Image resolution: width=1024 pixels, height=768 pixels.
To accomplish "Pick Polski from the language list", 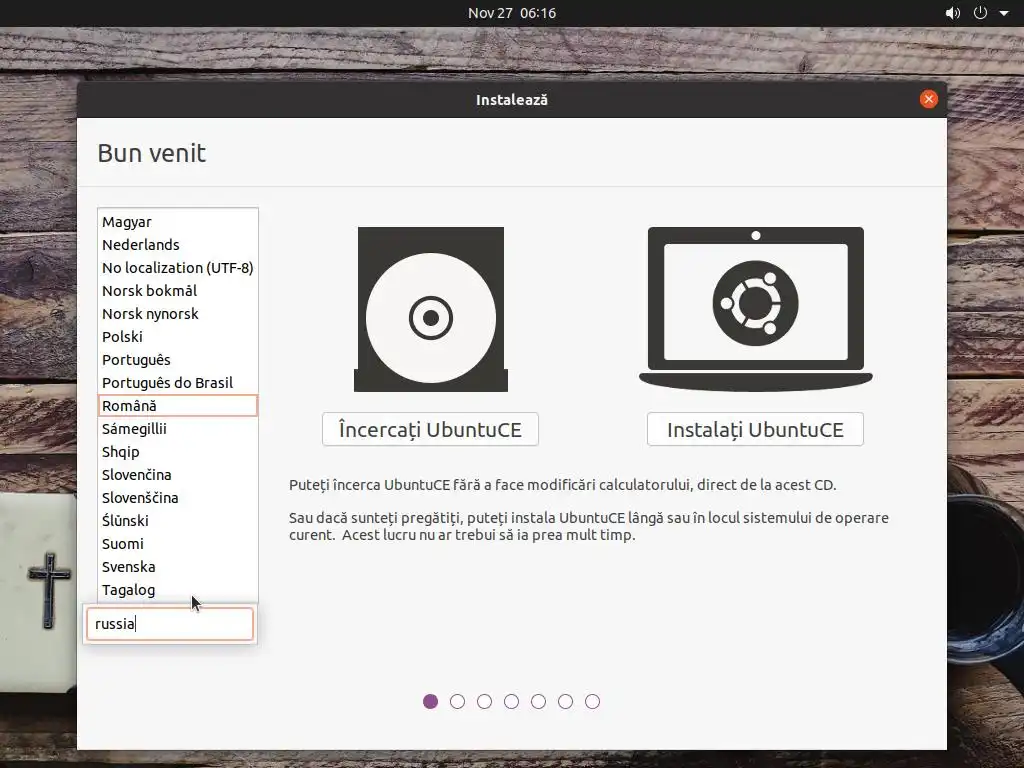I will point(178,337).
